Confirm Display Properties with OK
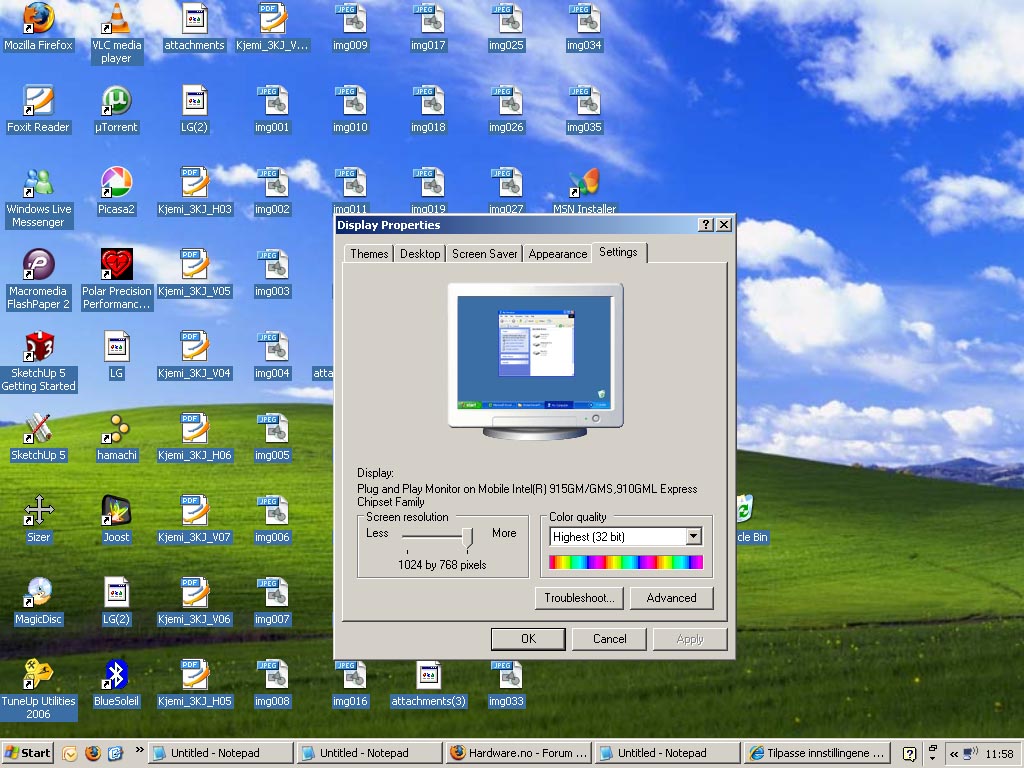This screenshot has width=1024, height=768. [528, 639]
